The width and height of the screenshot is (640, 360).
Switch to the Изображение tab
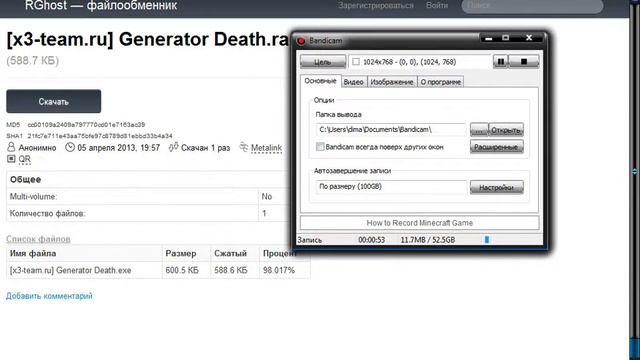tap(392, 82)
